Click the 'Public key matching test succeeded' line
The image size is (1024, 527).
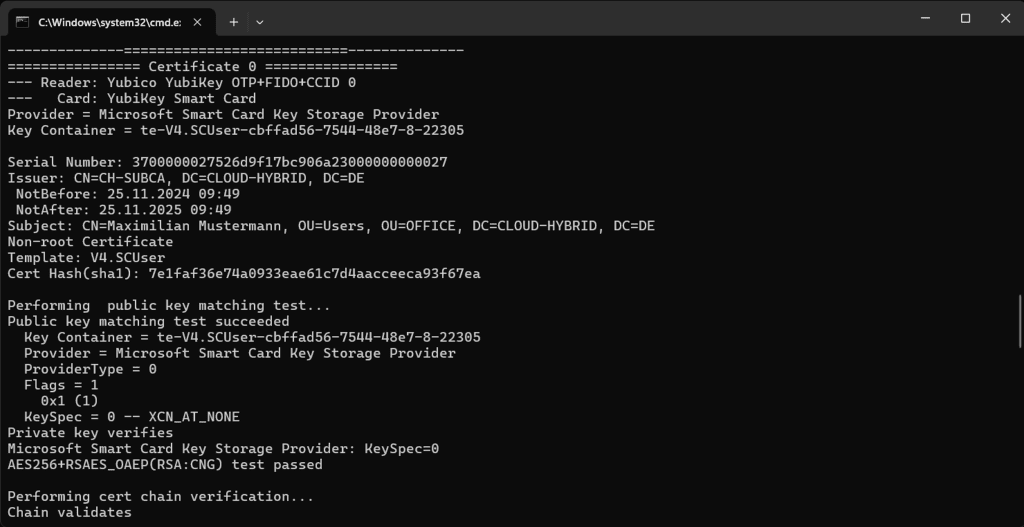pyautogui.click(x=148, y=322)
